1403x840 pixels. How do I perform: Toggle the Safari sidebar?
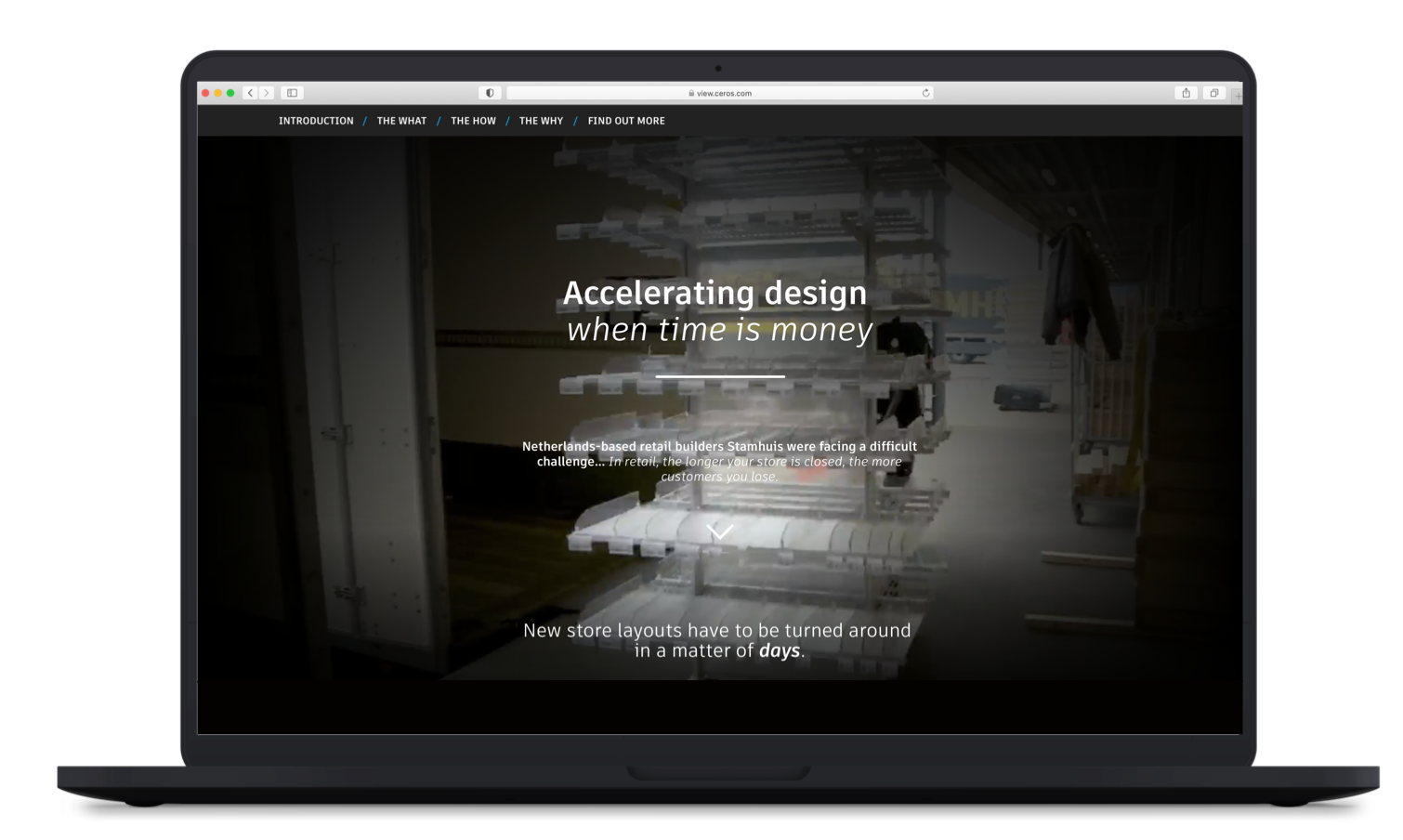(x=292, y=93)
